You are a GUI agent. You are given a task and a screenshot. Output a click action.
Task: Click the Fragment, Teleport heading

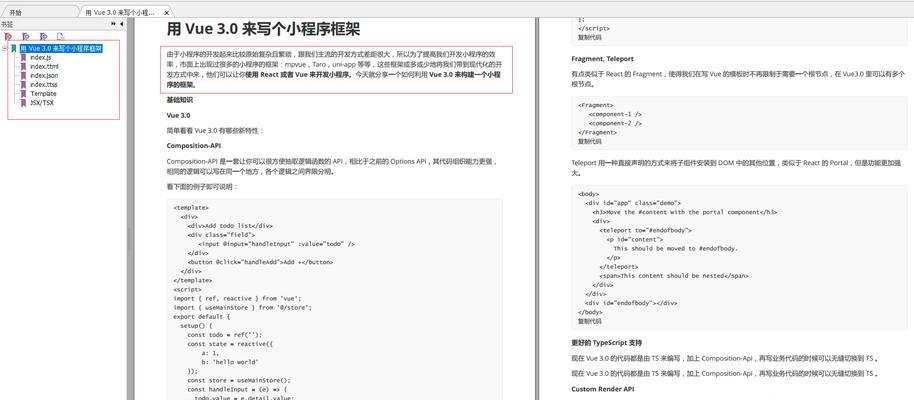pos(602,59)
